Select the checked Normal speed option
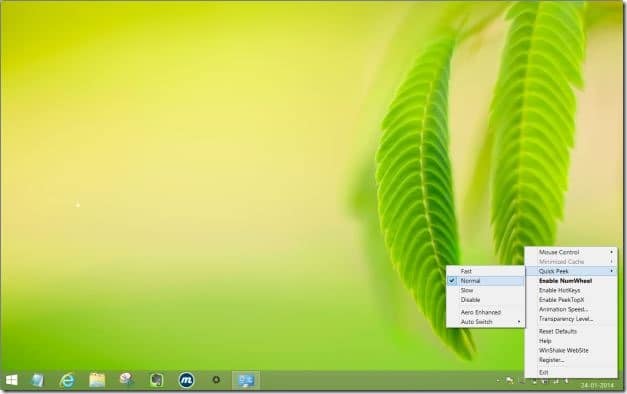Image resolution: width=627 pixels, height=394 pixels. pos(485,281)
